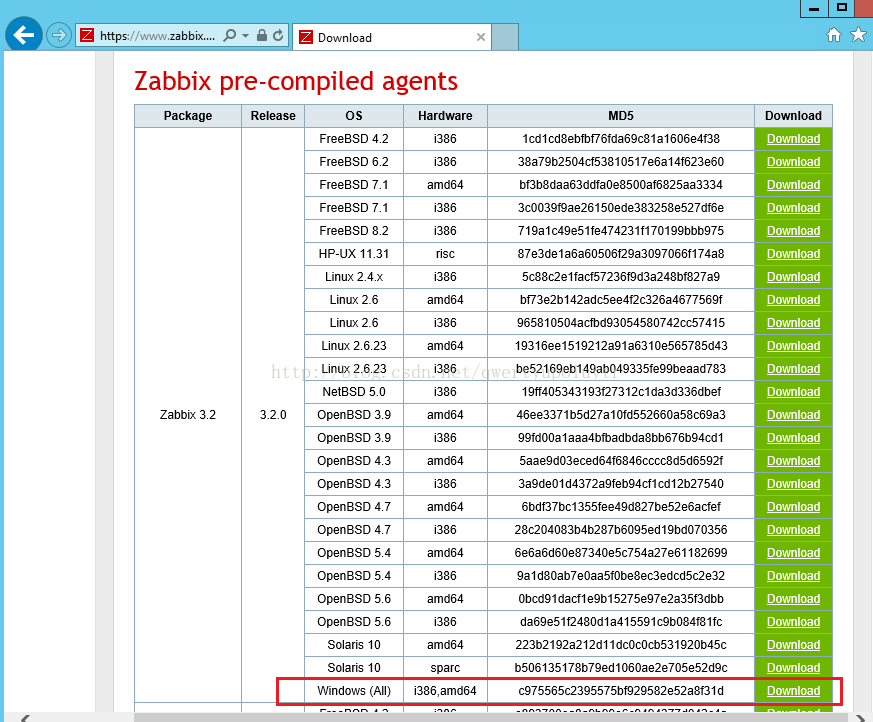Download the OpenBSD 5.4 amd64 agent
Image resolution: width=873 pixels, height=722 pixels.
793,553
